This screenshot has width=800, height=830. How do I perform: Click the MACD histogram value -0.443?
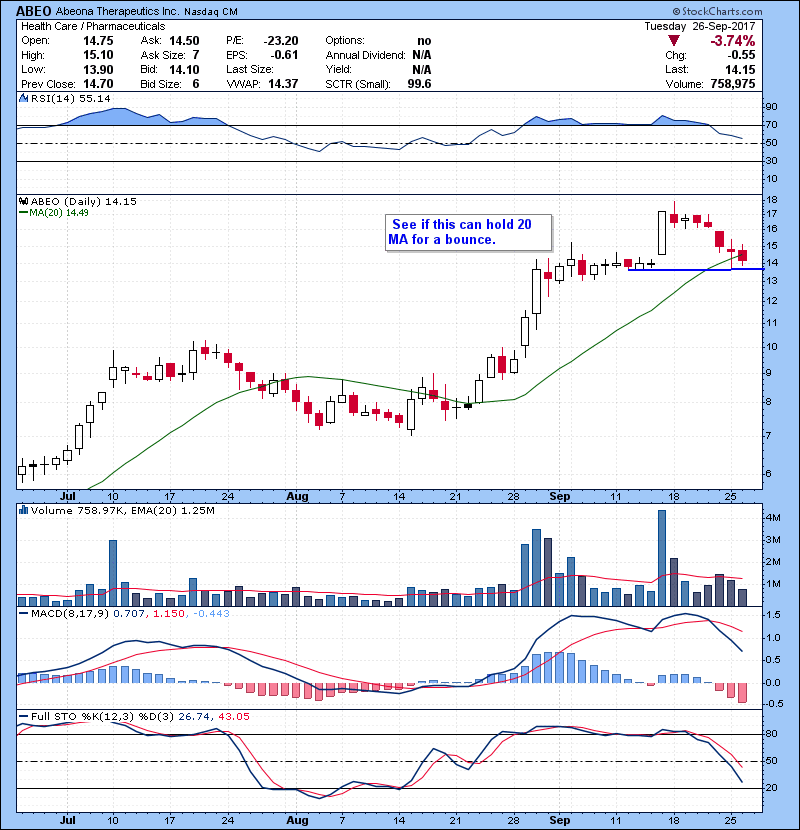211,614
